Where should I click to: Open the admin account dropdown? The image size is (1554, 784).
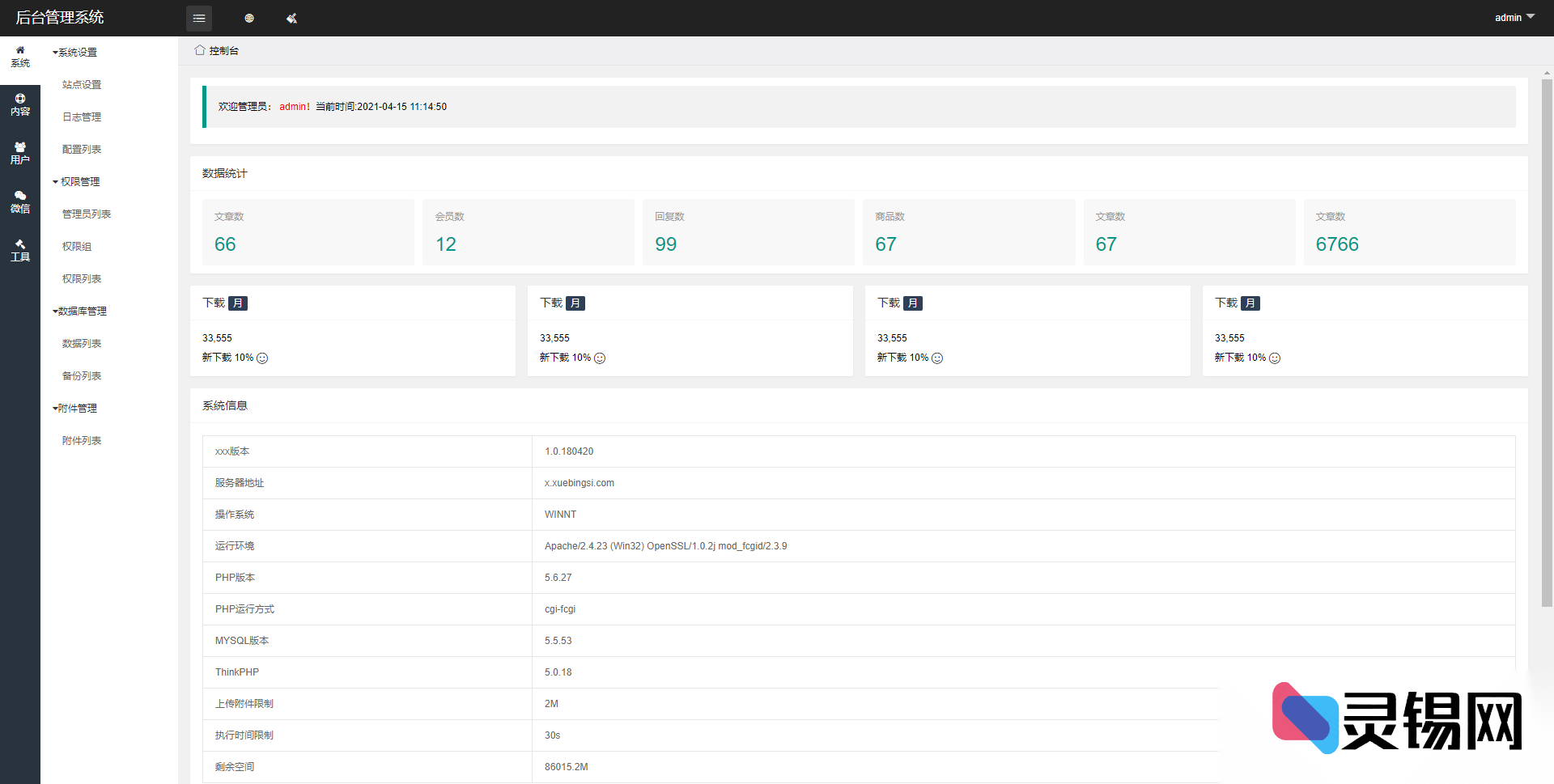1513,17
